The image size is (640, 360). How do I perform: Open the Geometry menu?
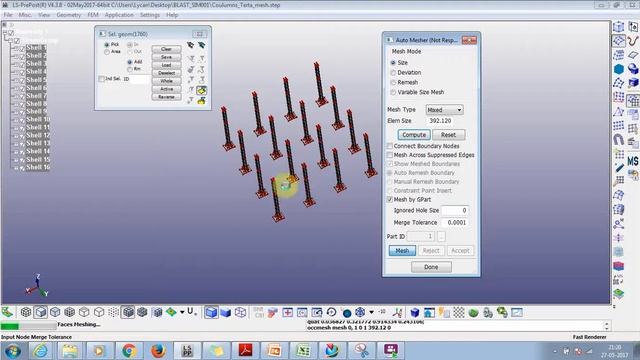point(69,15)
